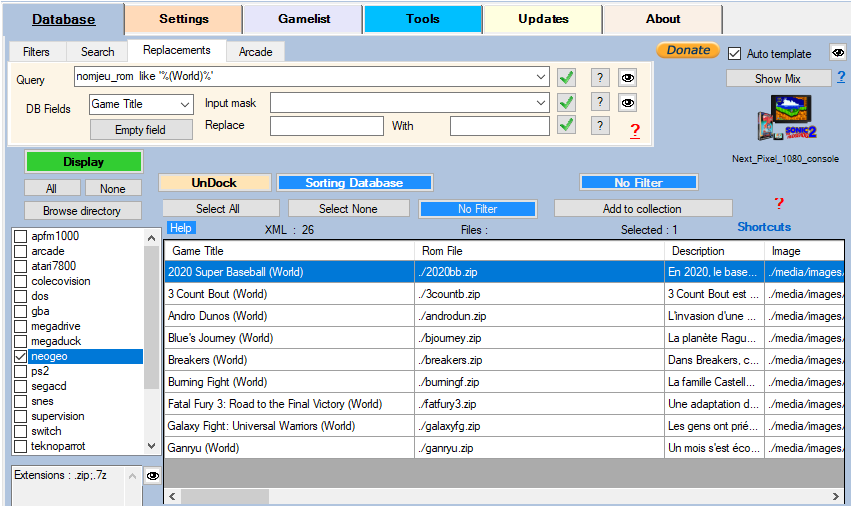The height and width of the screenshot is (507, 852).
Task: Click the green checkmark beside Input mask
Action: tap(567, 102)
